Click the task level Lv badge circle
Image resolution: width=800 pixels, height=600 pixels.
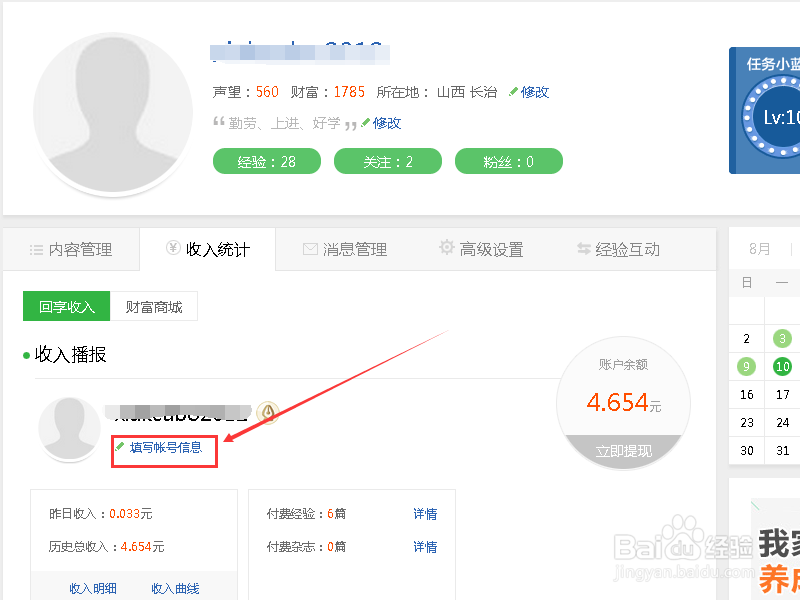pyautogui.click(x=773, y=117)
